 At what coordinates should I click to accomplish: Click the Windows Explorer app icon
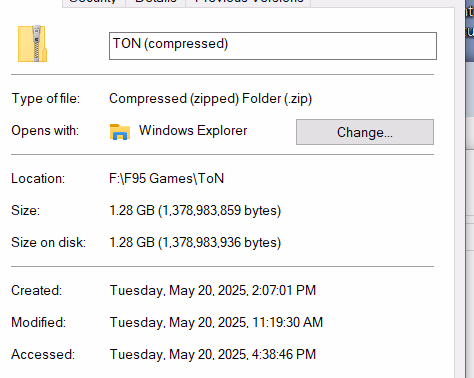pos(120,132)
